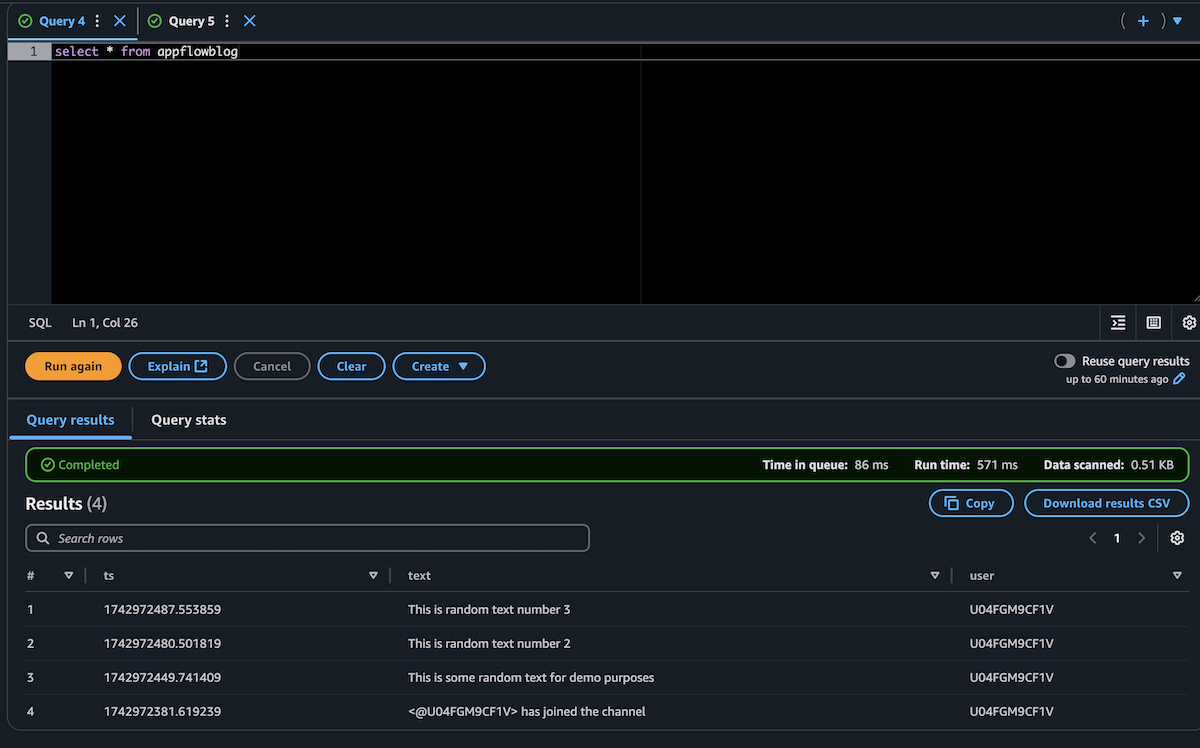Click the format query icon
The image size is (1200, 748).
click(x=1118, y=323)
